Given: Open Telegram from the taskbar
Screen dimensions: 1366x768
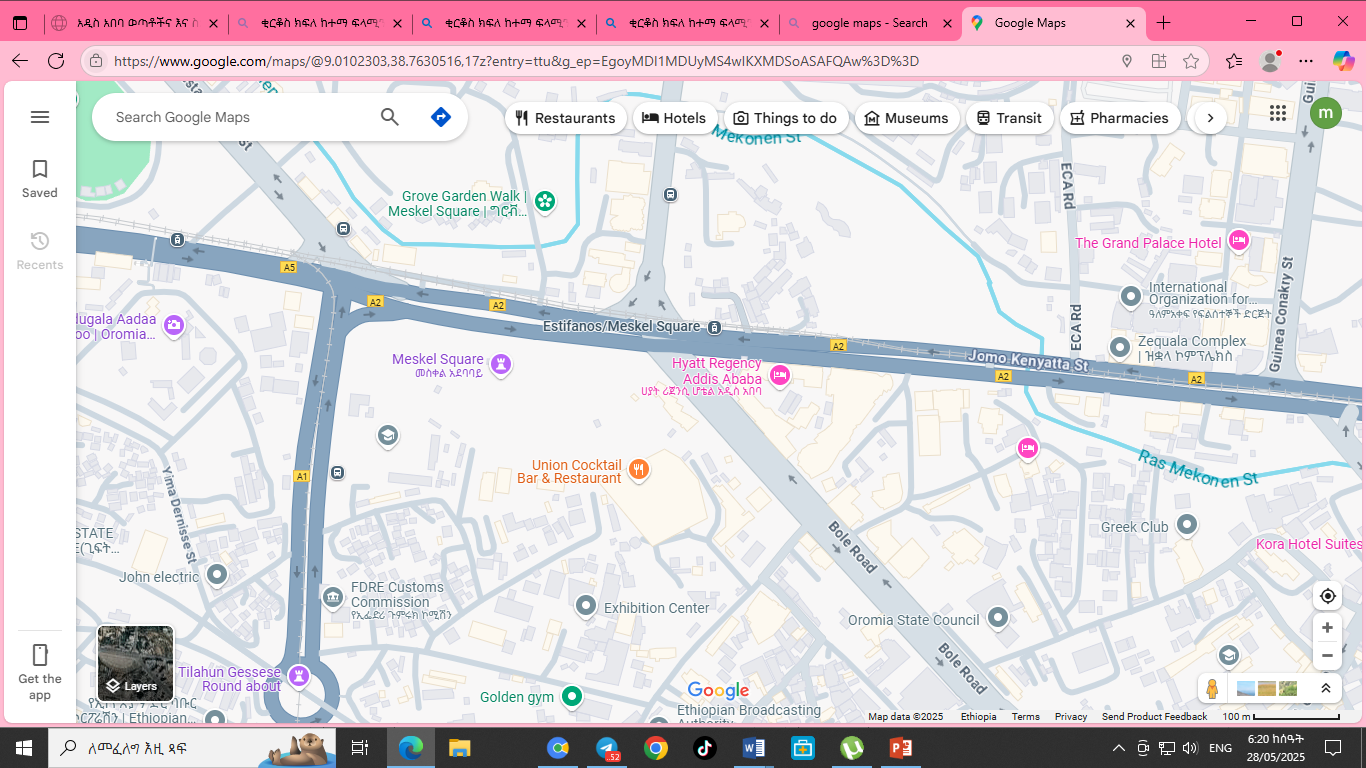Looking at the screenshot, I should click(607, 748).
